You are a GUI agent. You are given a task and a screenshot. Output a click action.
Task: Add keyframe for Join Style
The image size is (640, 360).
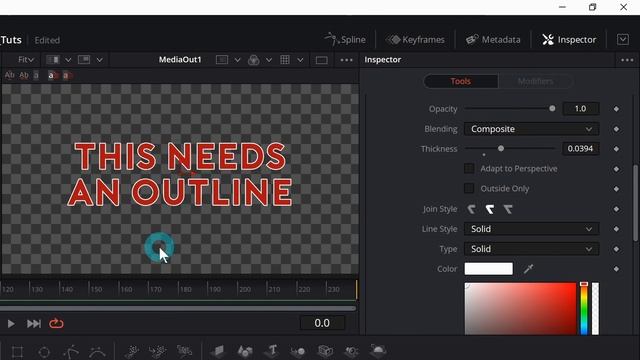(616, 209)
